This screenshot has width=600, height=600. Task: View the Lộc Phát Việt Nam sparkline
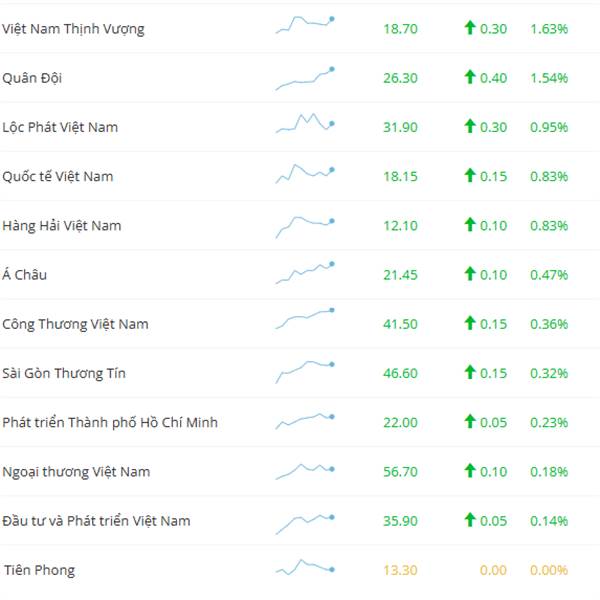(x=305, y=123)
